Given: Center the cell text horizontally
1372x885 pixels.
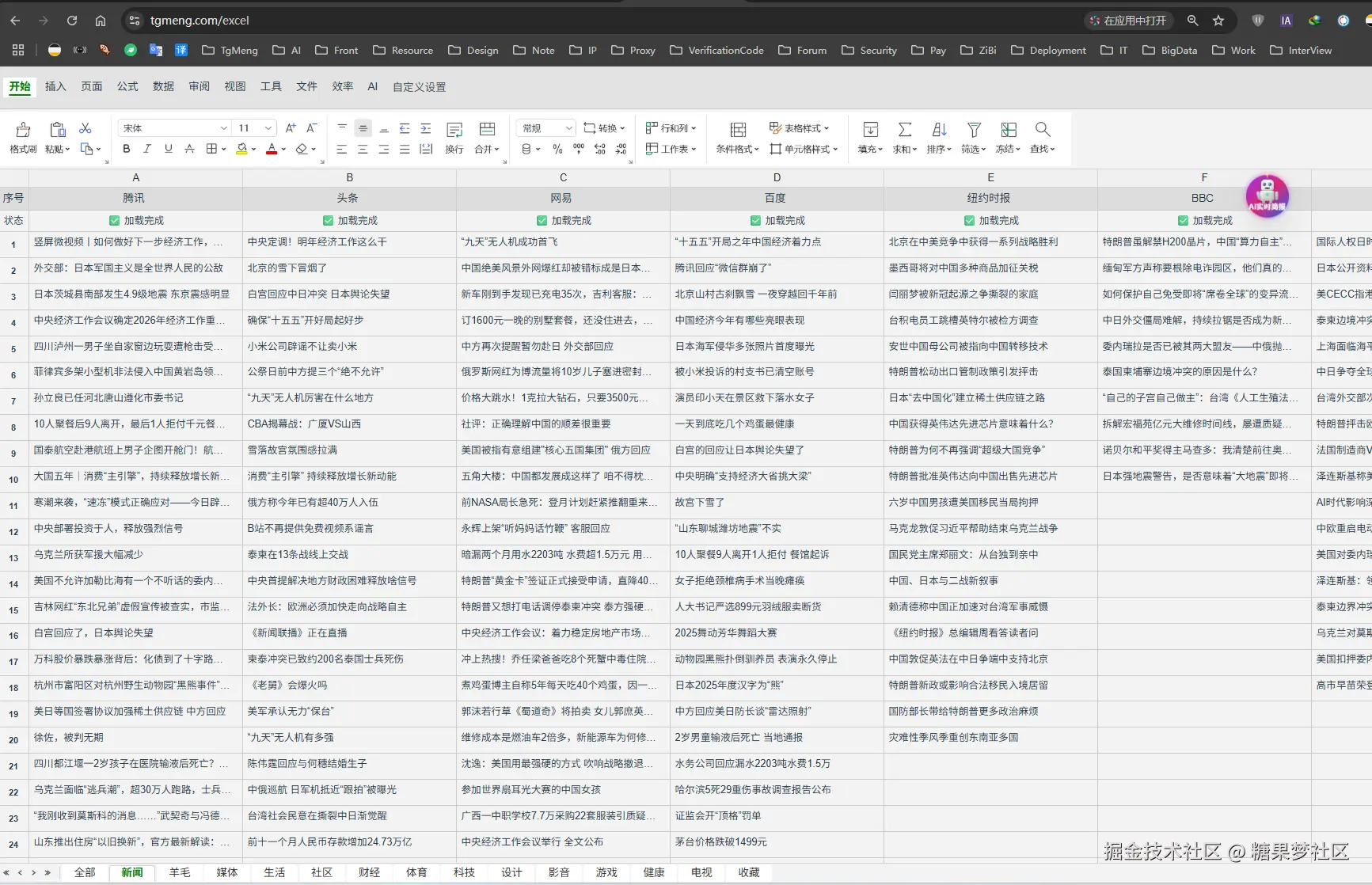Looking at the screenshot, I should coord(363,149).
